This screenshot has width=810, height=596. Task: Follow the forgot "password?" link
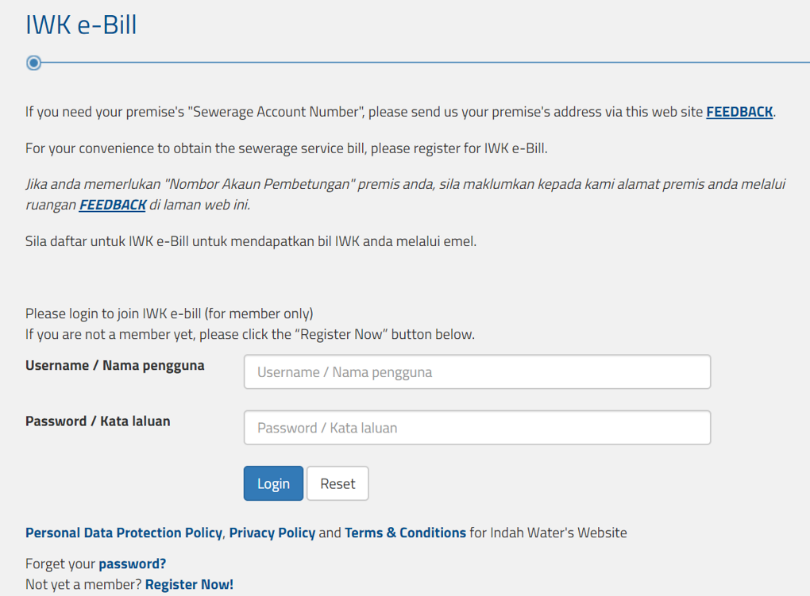click(x=132, y=564)
